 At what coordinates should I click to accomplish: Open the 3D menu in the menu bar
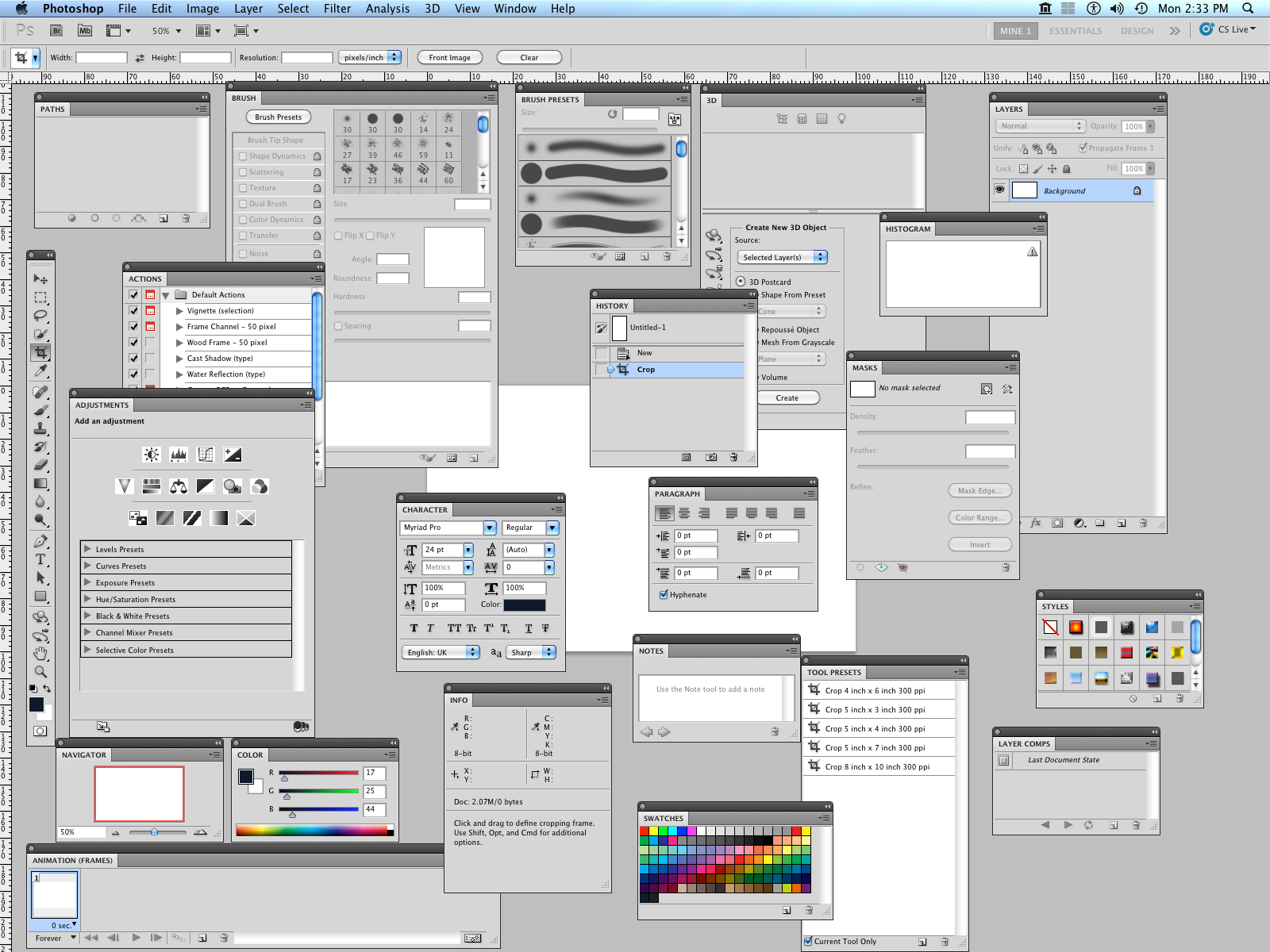coord(431,9)
